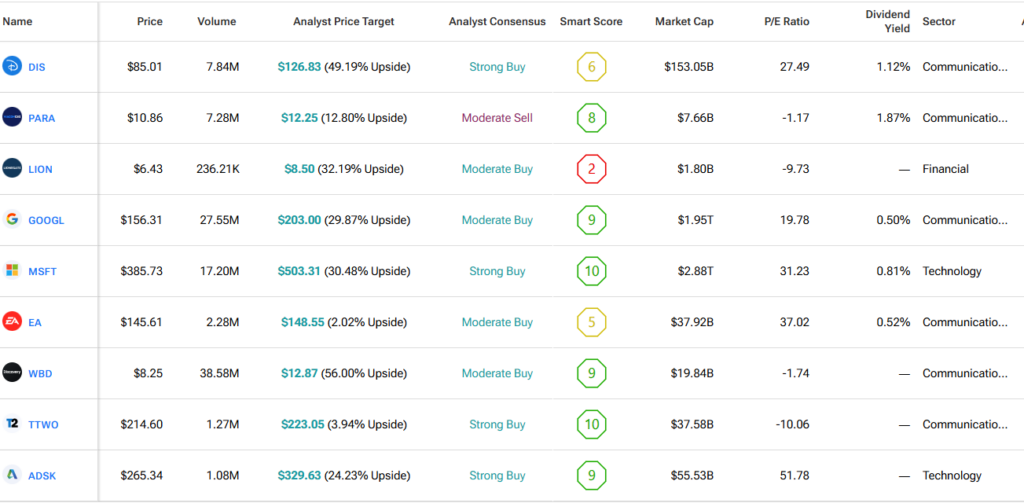Click the Google logo icon beside GOOGL
The height and width of the screenshot is (503, 1024).
(12, 220)
